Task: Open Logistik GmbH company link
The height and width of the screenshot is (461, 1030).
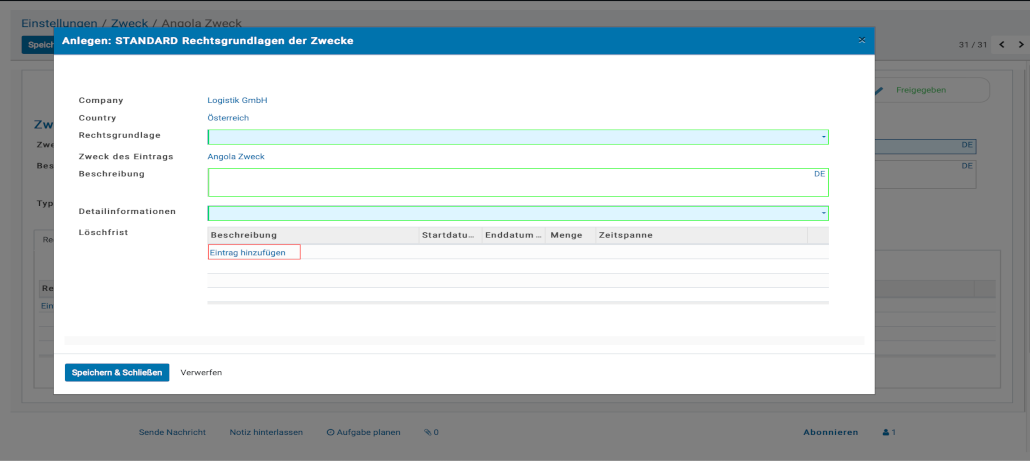Action: click(237, 100)
